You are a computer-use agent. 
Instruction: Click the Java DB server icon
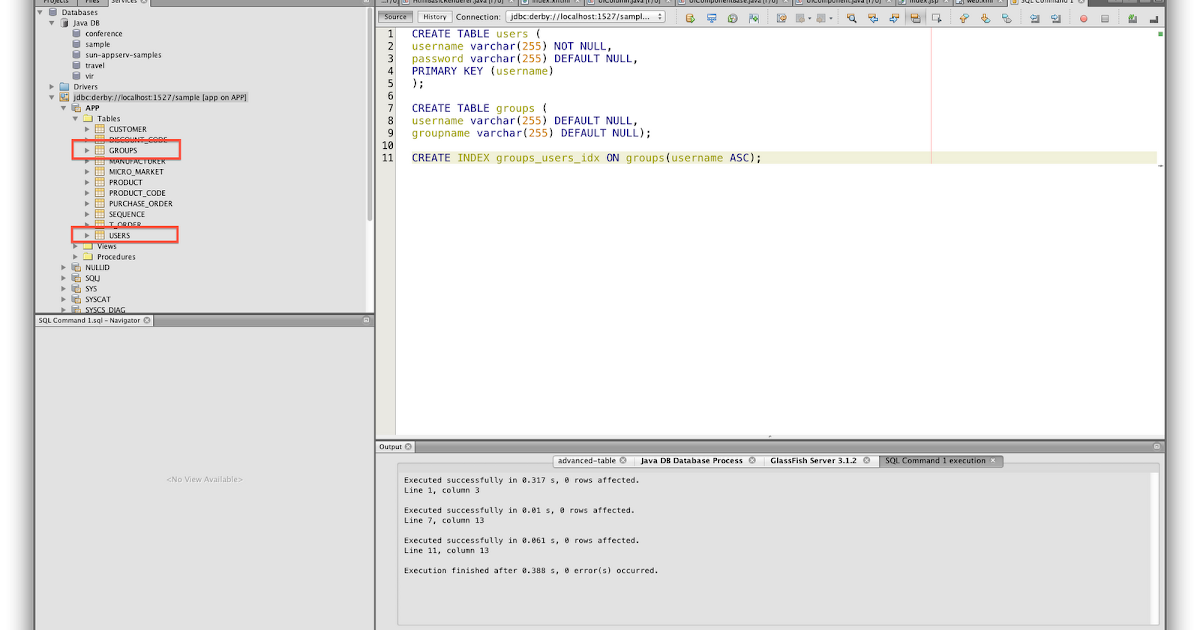(64, 23)
